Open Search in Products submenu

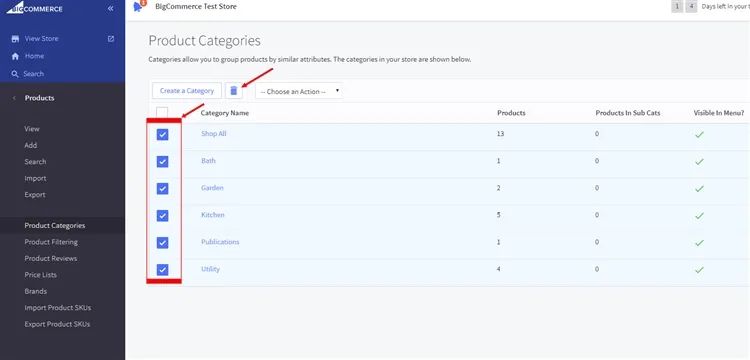[x=35, y=162]
